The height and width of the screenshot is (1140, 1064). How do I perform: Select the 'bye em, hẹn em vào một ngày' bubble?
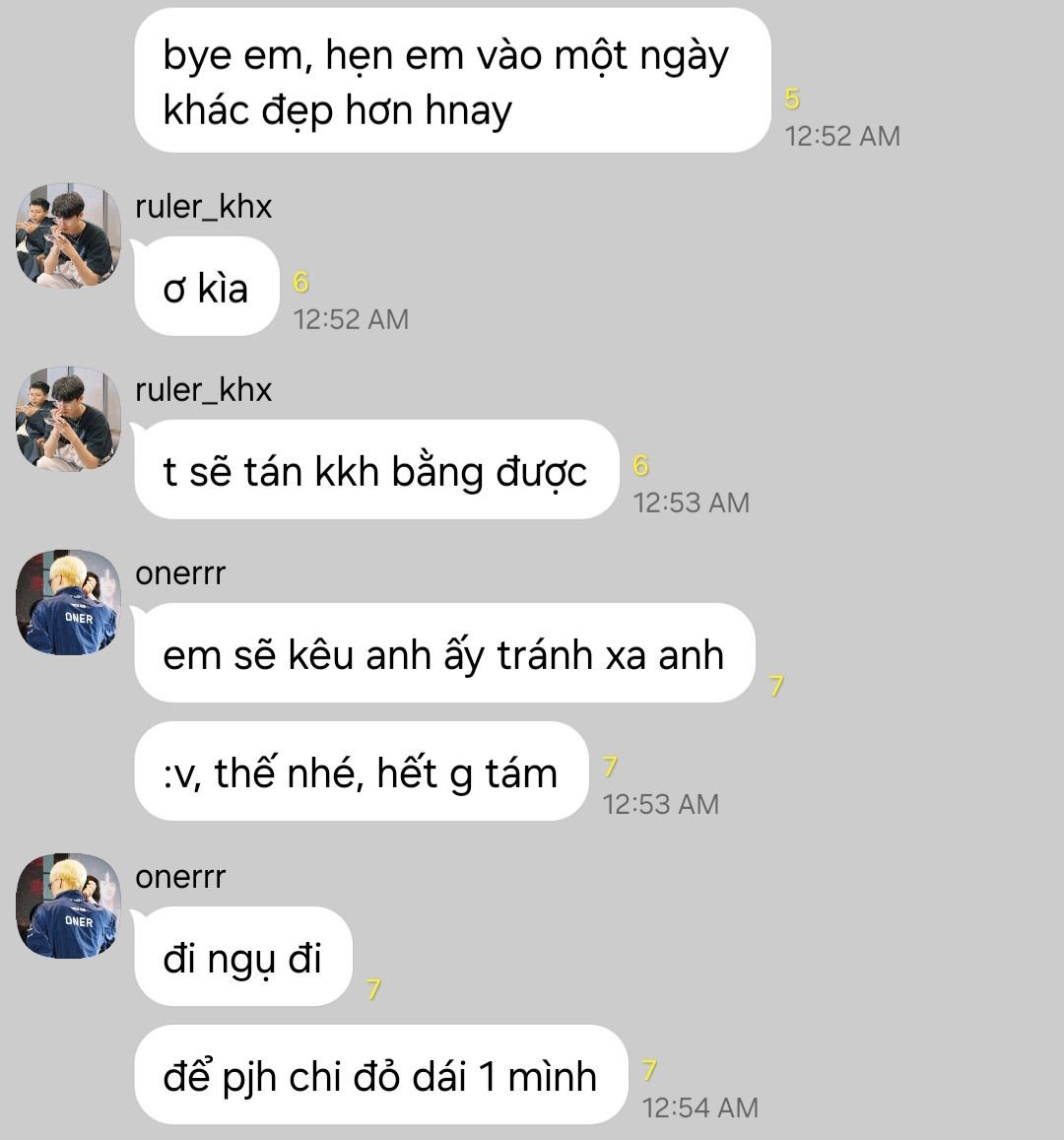tap(453, 81)
